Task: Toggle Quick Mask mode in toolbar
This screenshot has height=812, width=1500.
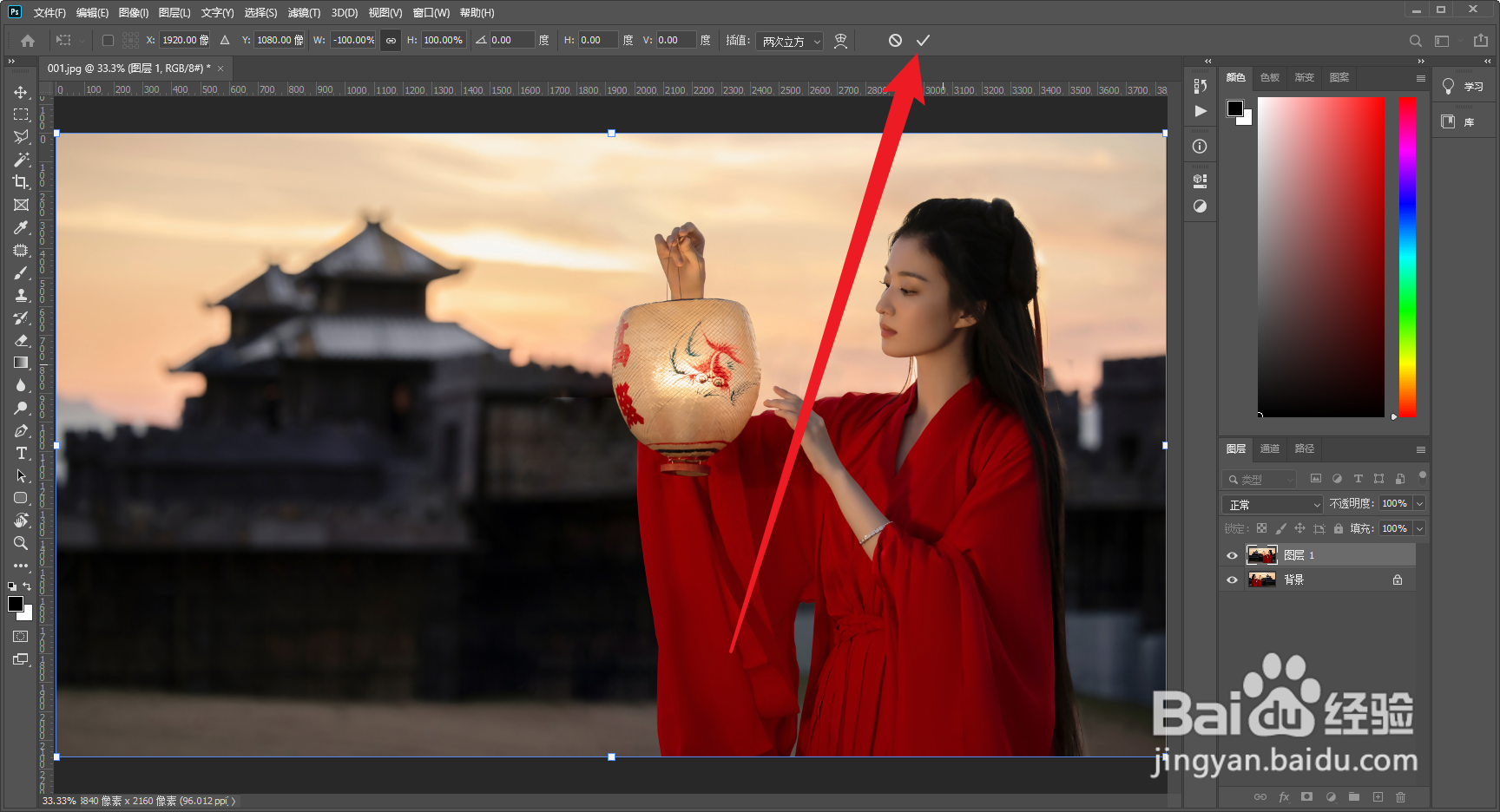Action: [21, 637]
